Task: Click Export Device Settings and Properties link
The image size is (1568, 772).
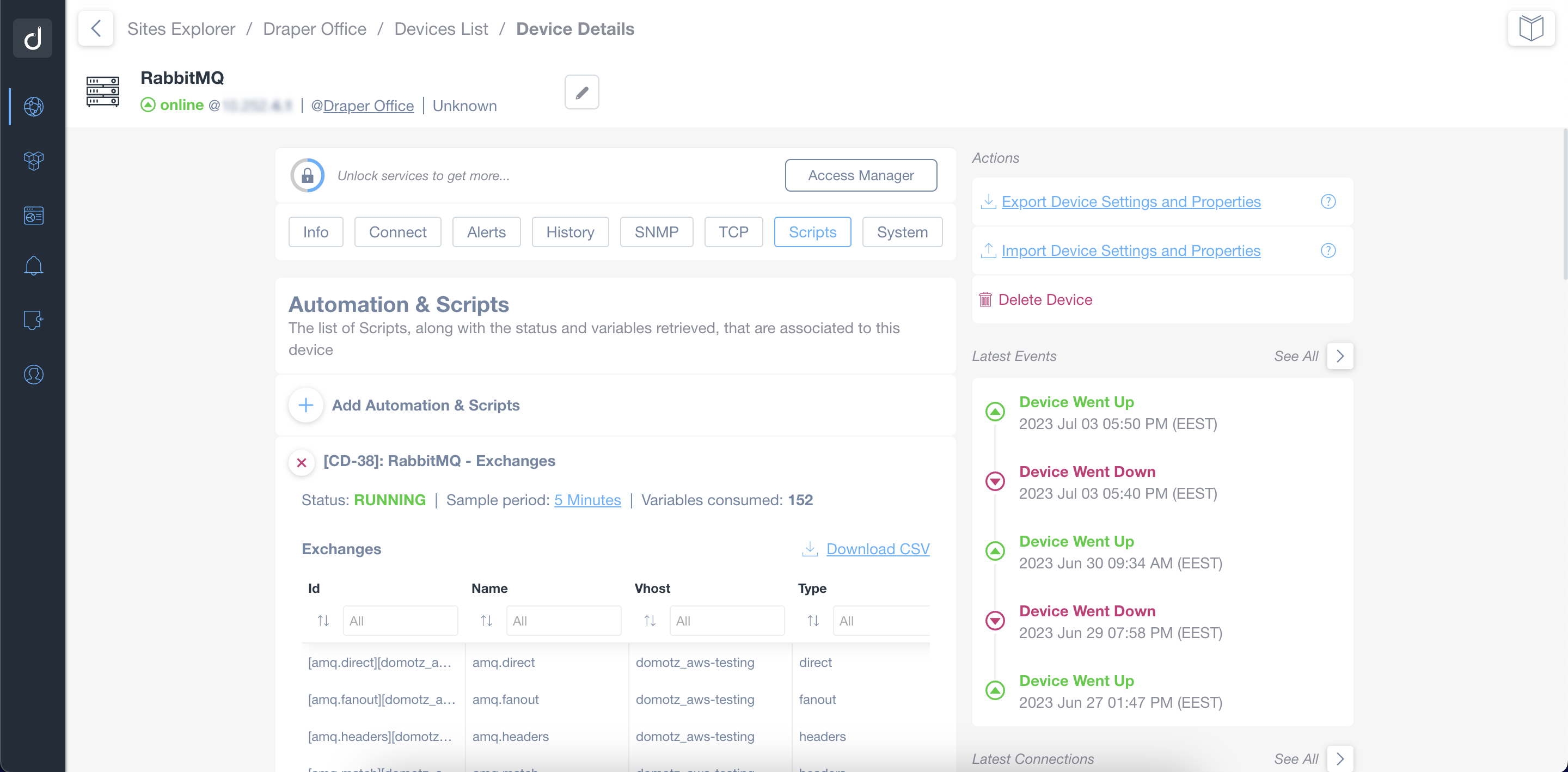Action: click(1131, 201)
